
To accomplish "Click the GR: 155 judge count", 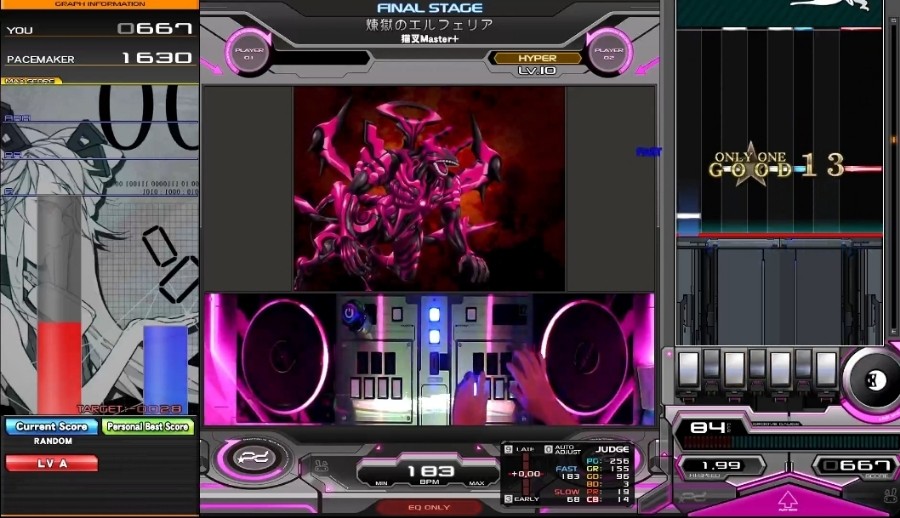I will tap(608, 469).
